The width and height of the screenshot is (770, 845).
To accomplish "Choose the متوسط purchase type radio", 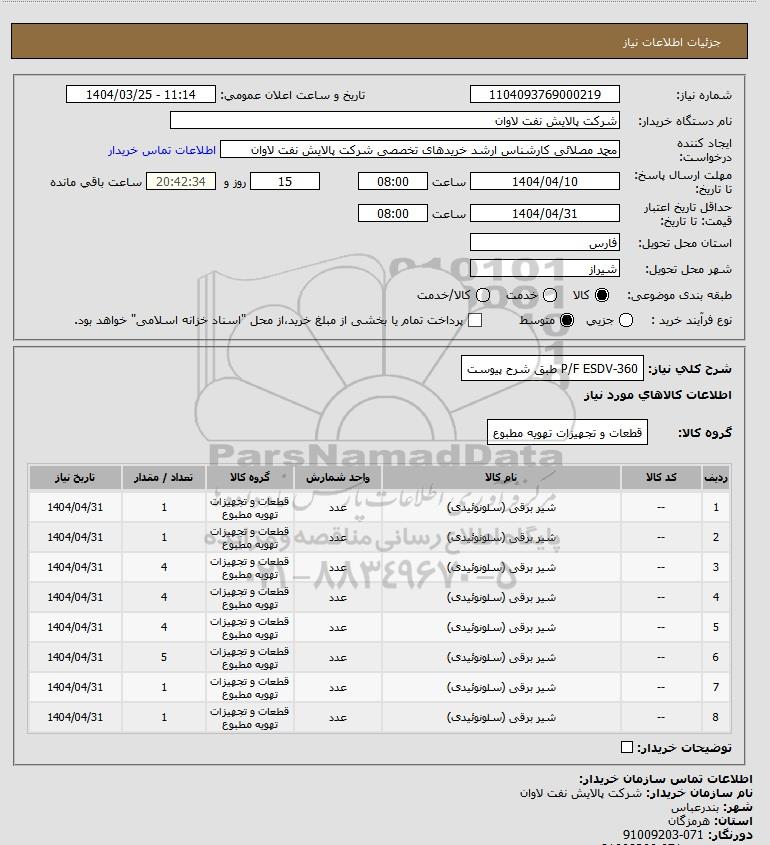I will (x=566, y=320).
